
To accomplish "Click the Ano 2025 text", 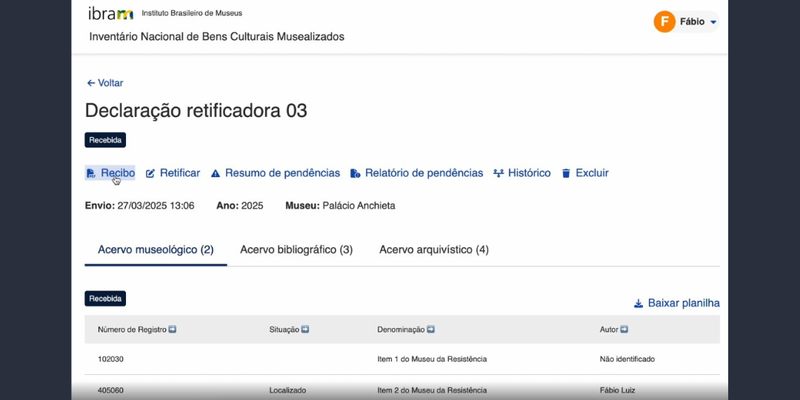I will (240, 206).
